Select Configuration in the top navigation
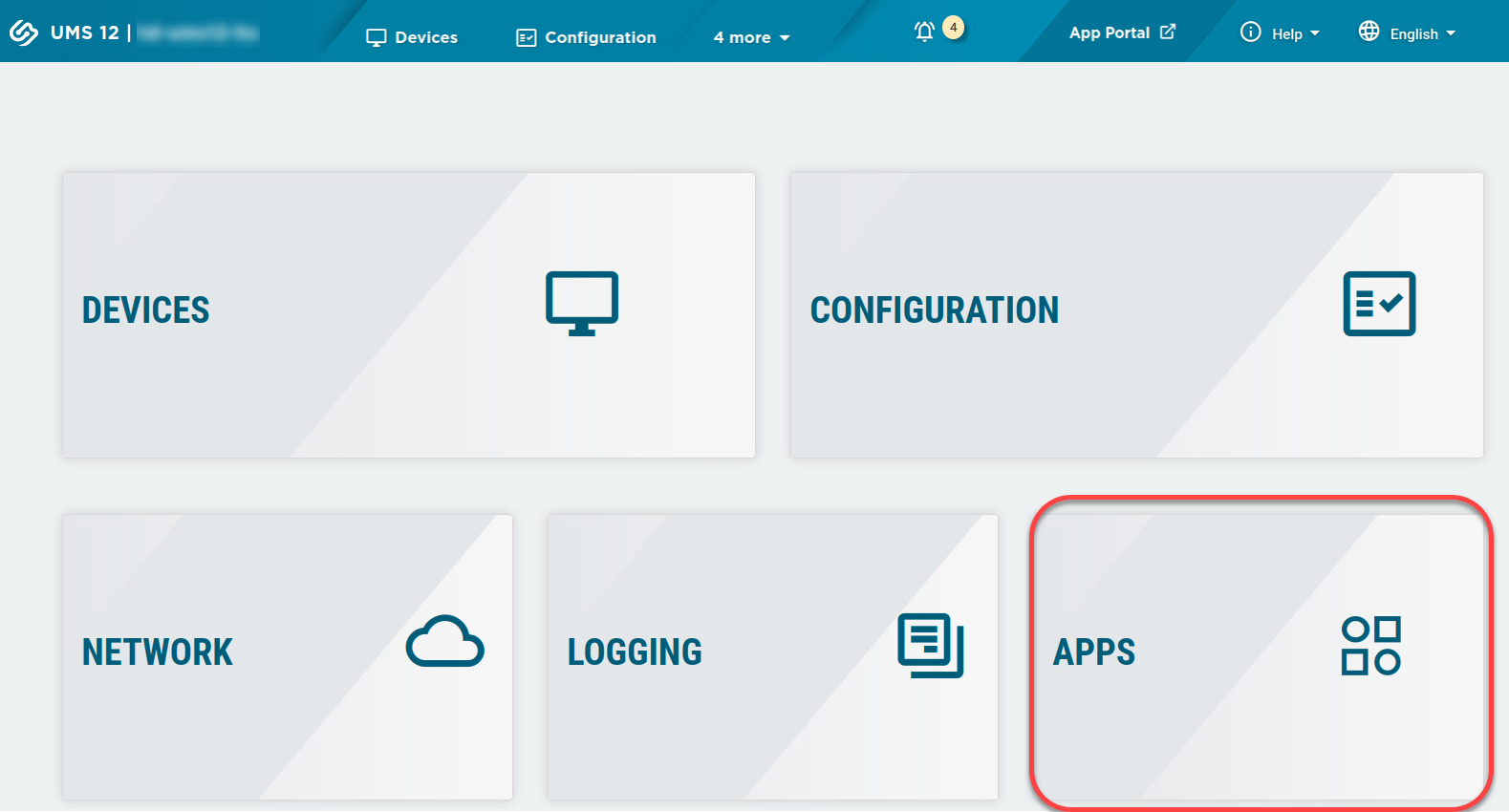 (587, 37)
